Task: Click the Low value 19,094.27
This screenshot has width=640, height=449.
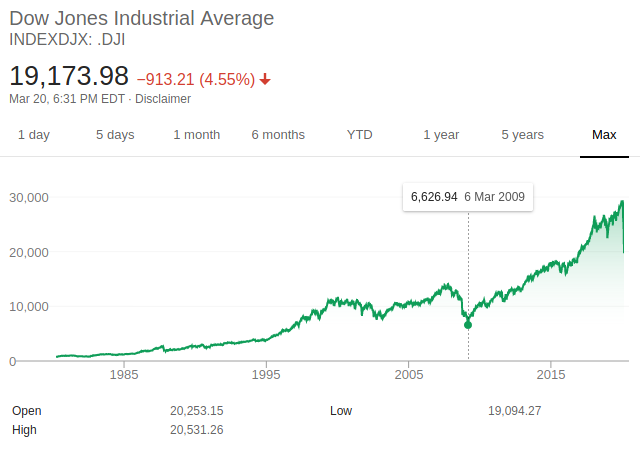Action: (514, 411)
